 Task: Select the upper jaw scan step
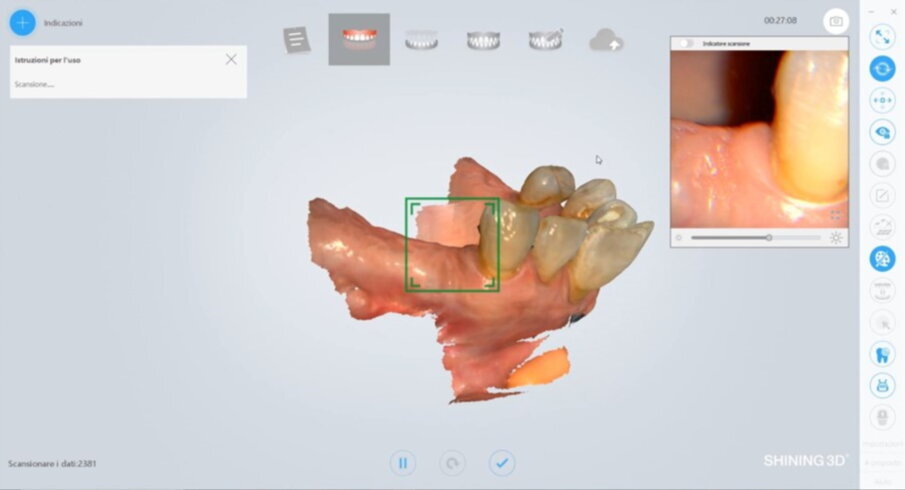359,40
